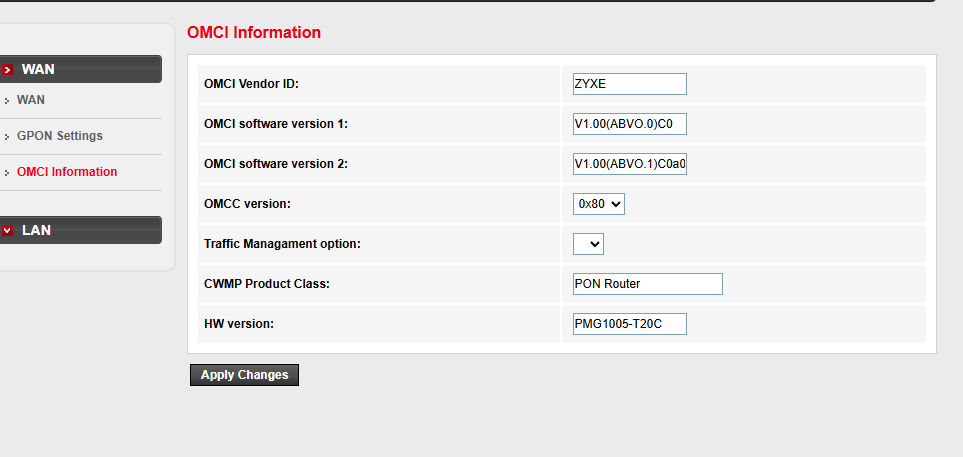Click the 'OMCI software version 1:' label
The height and width of the screenshot is (457, 963).
click(x=276, y=124)
